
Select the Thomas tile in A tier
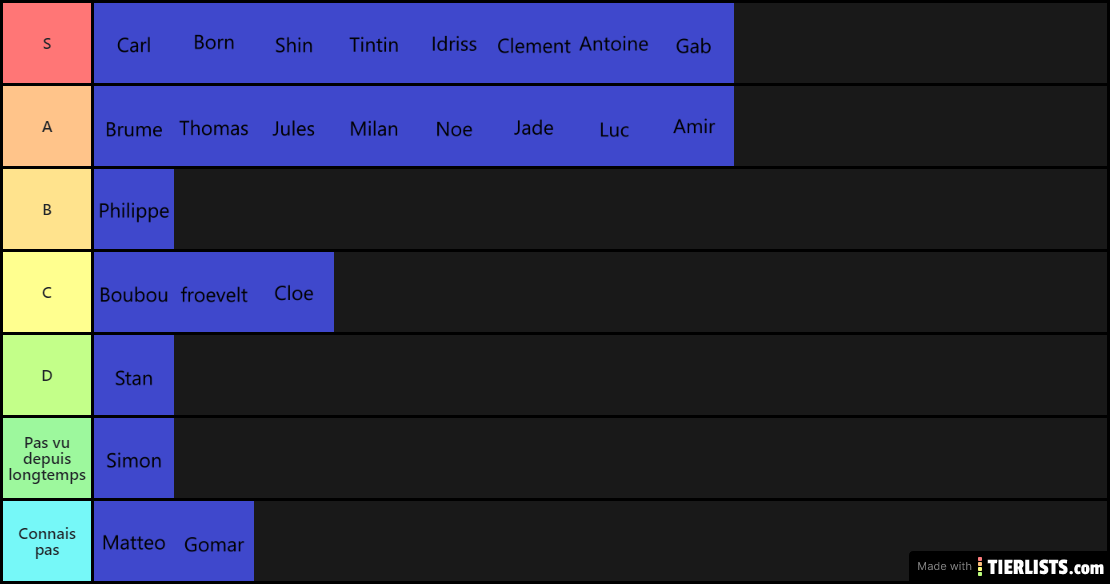coord(214,126)
